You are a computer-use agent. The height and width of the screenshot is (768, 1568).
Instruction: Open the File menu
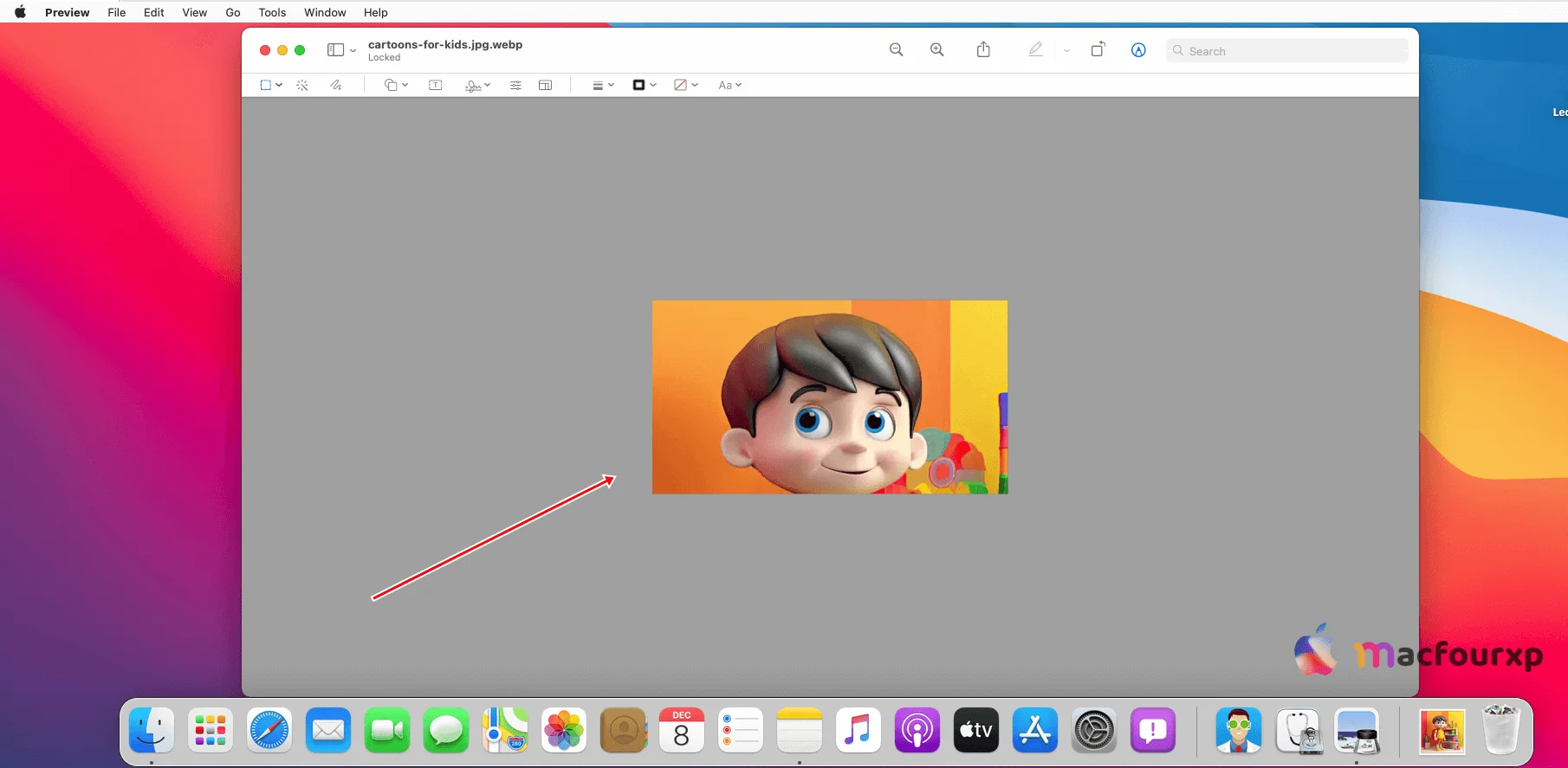(117, 12)
